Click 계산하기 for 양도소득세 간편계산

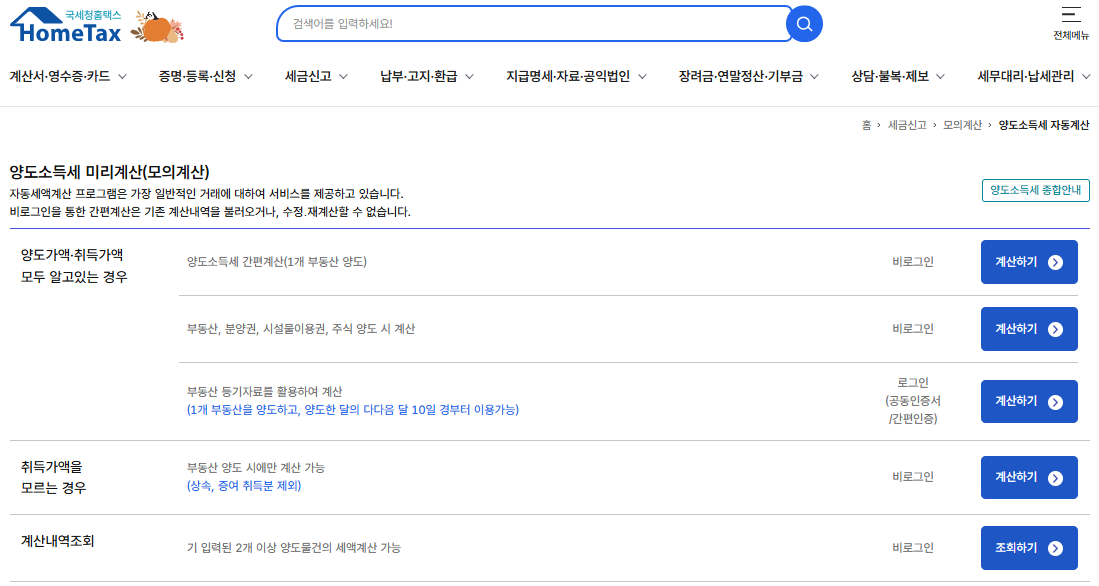(1029, 261)
